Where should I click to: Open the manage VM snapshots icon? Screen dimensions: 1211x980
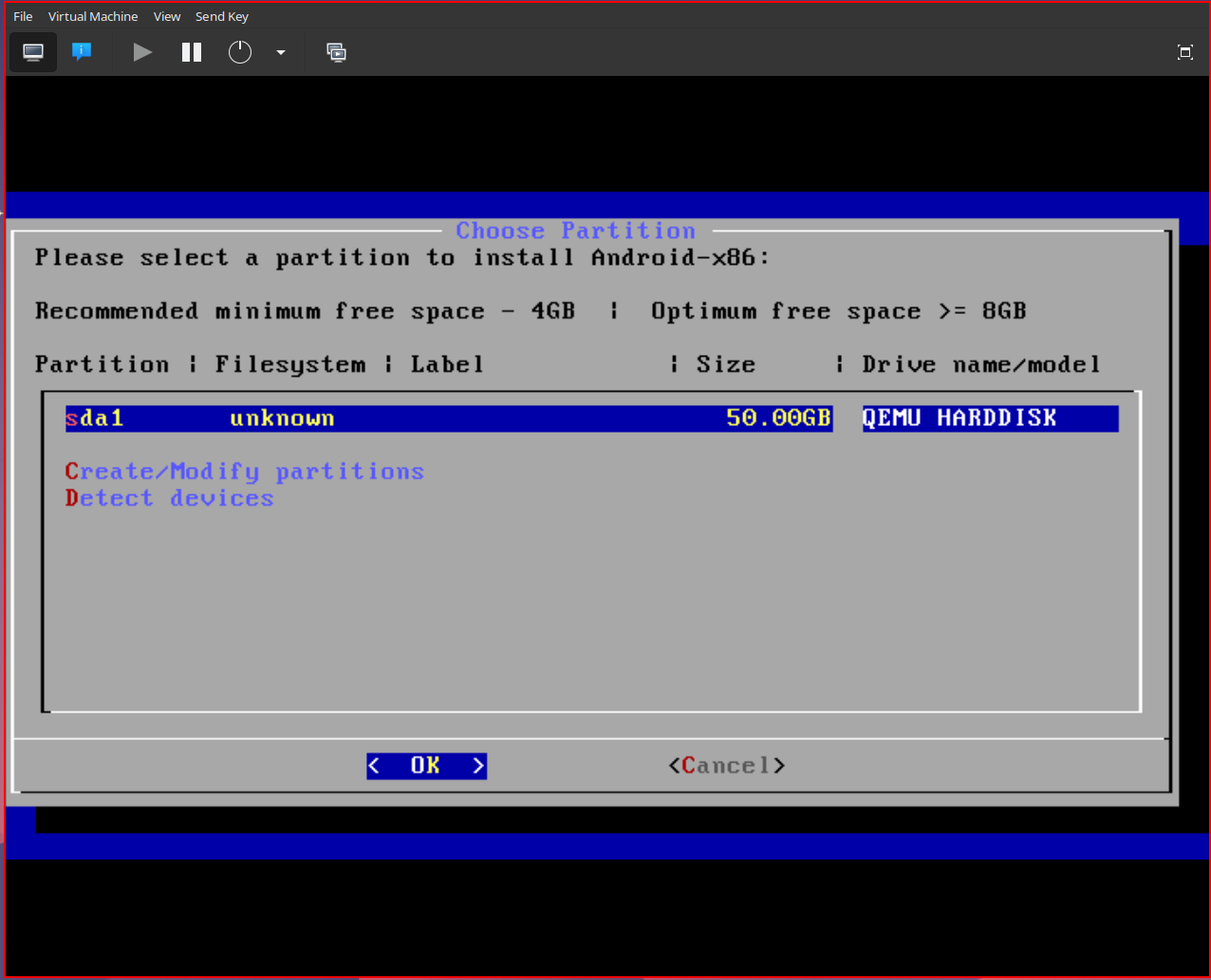click(336, 52)
